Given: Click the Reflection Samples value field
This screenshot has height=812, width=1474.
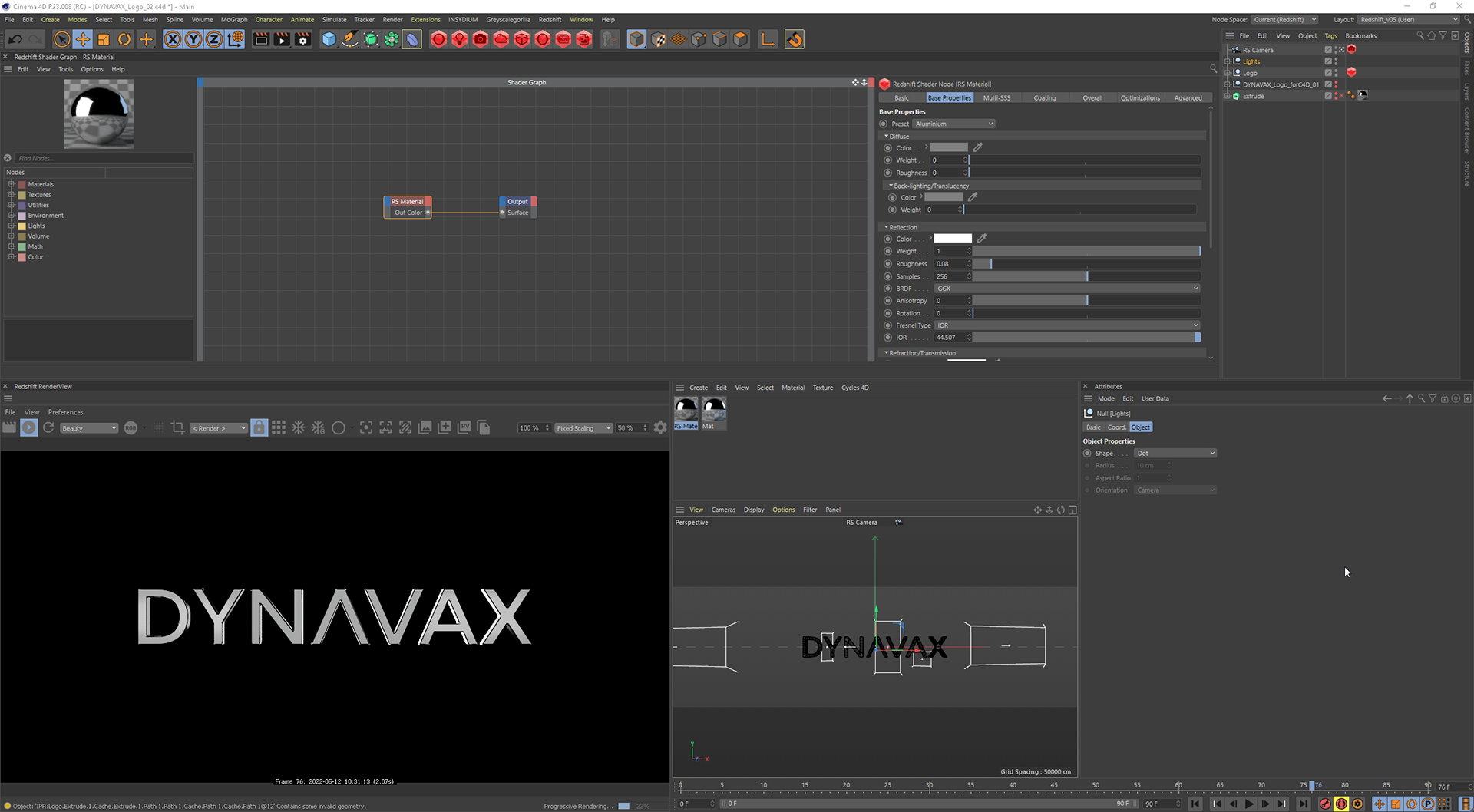Looking at the screenshot, I should 953,276.
